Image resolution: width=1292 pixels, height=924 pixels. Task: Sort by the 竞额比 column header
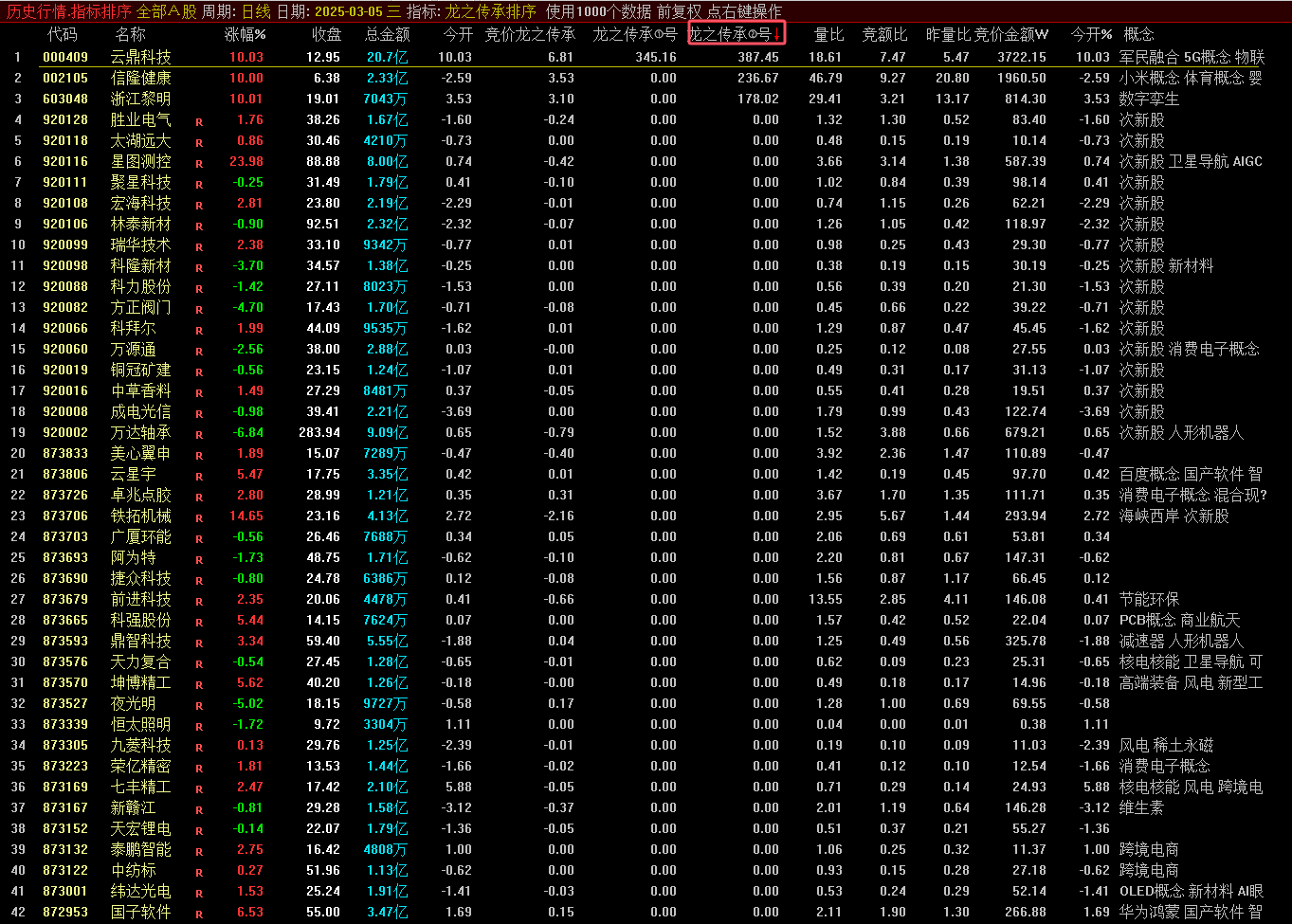point(884,34)
